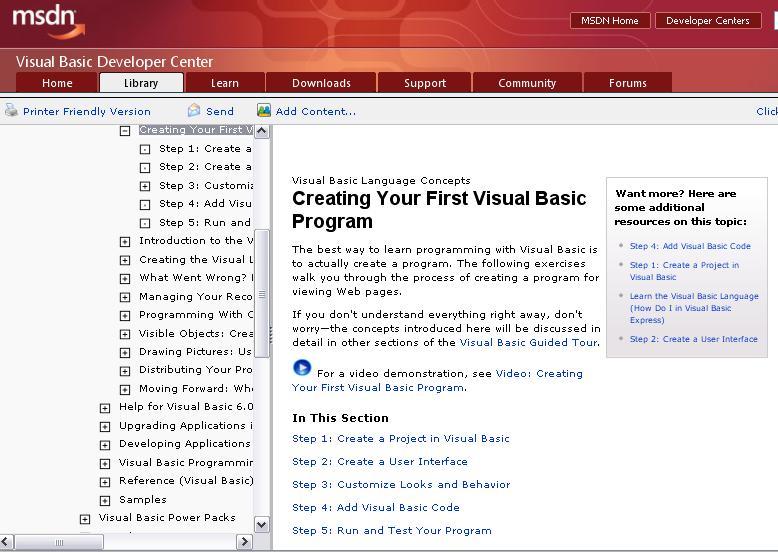Expand Developing Applications node

click(105, 445)
